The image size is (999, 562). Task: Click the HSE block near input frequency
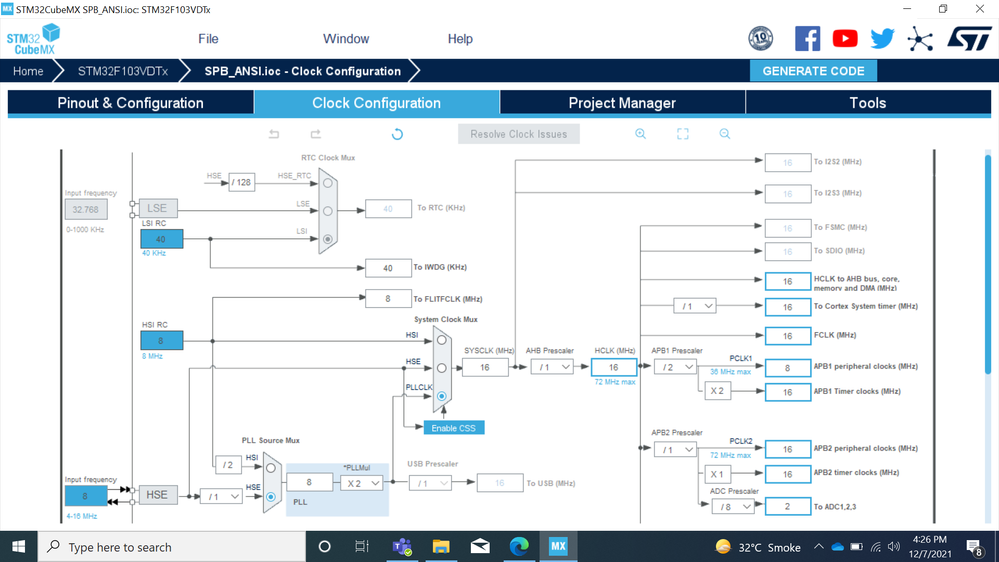[157, 494]
